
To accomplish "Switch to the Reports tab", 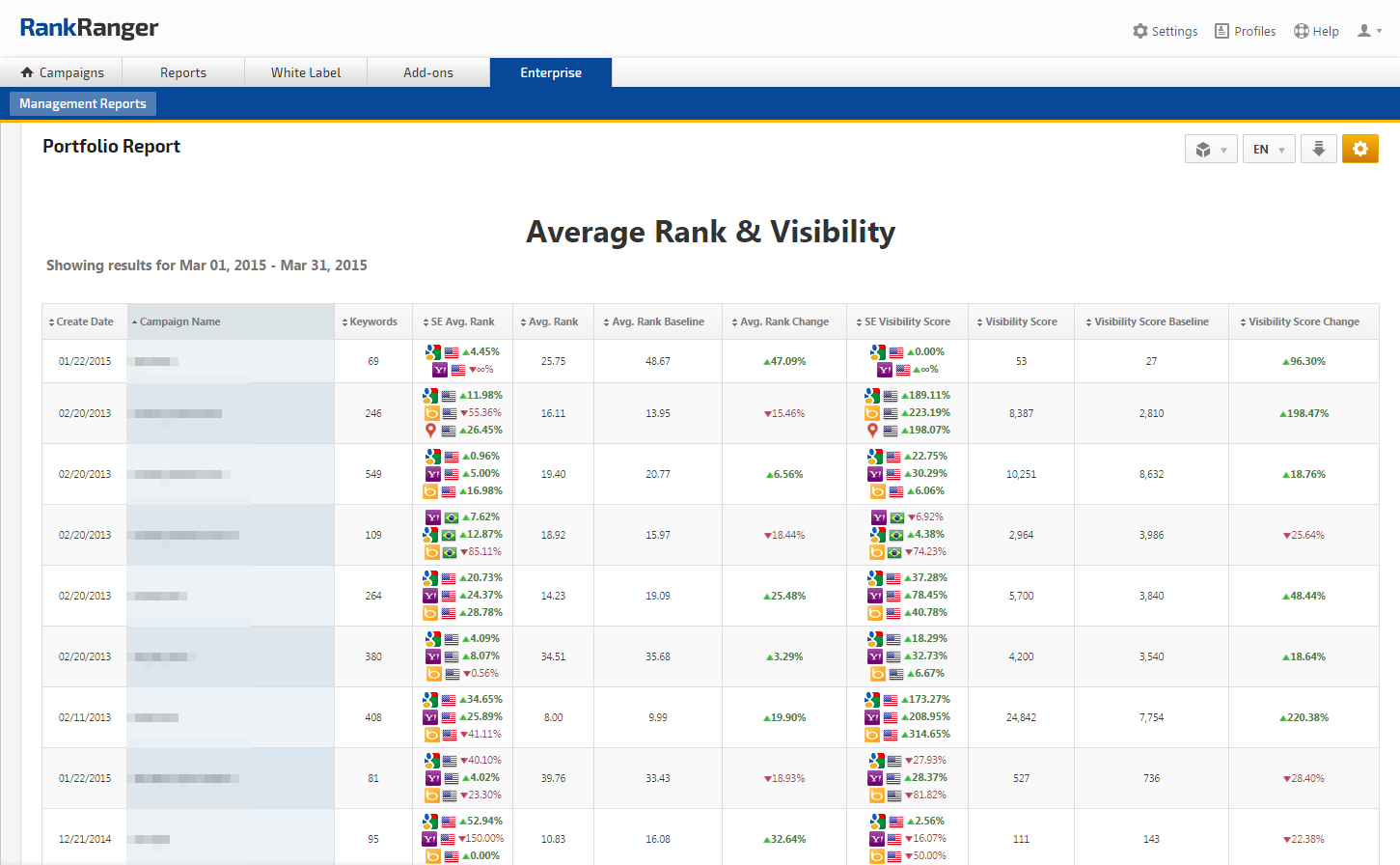I will coord(183,72).
